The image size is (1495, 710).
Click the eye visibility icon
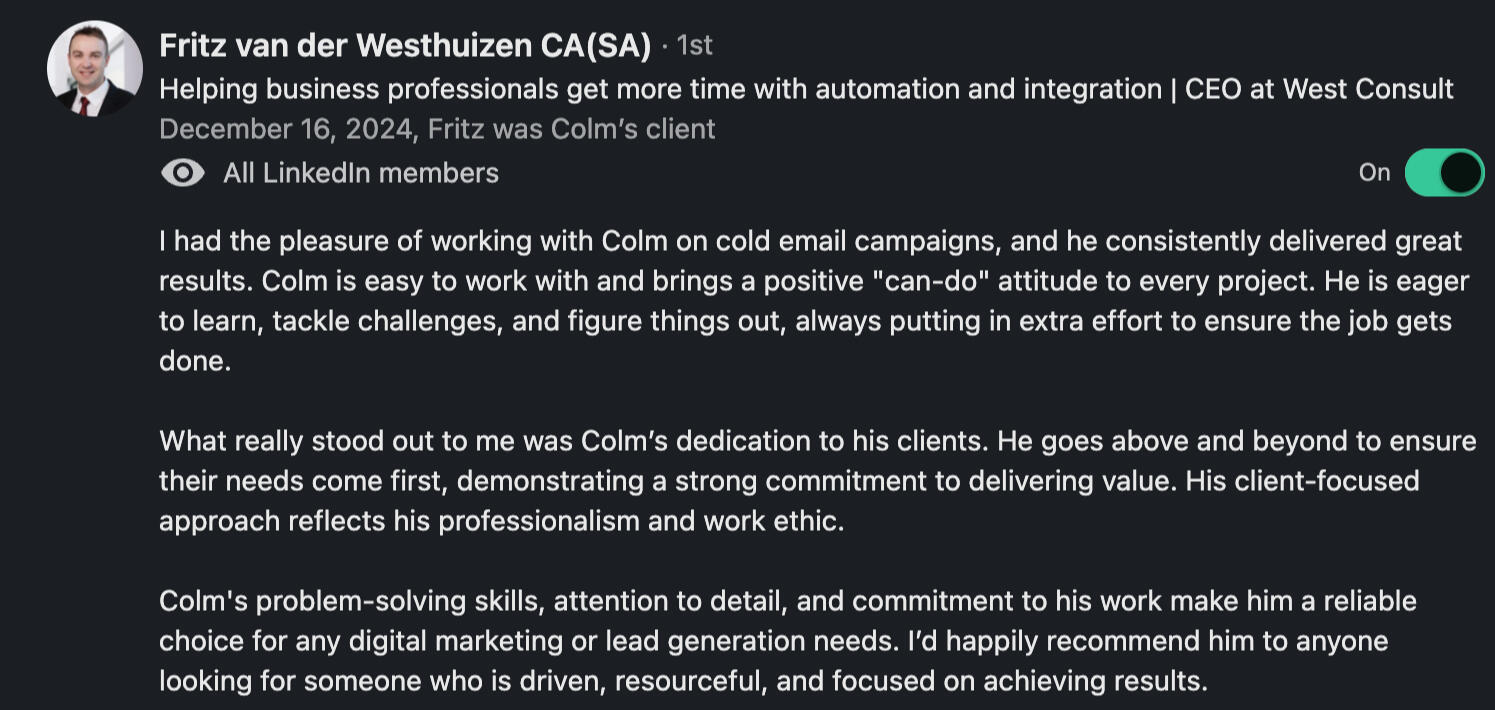point(182,173)
